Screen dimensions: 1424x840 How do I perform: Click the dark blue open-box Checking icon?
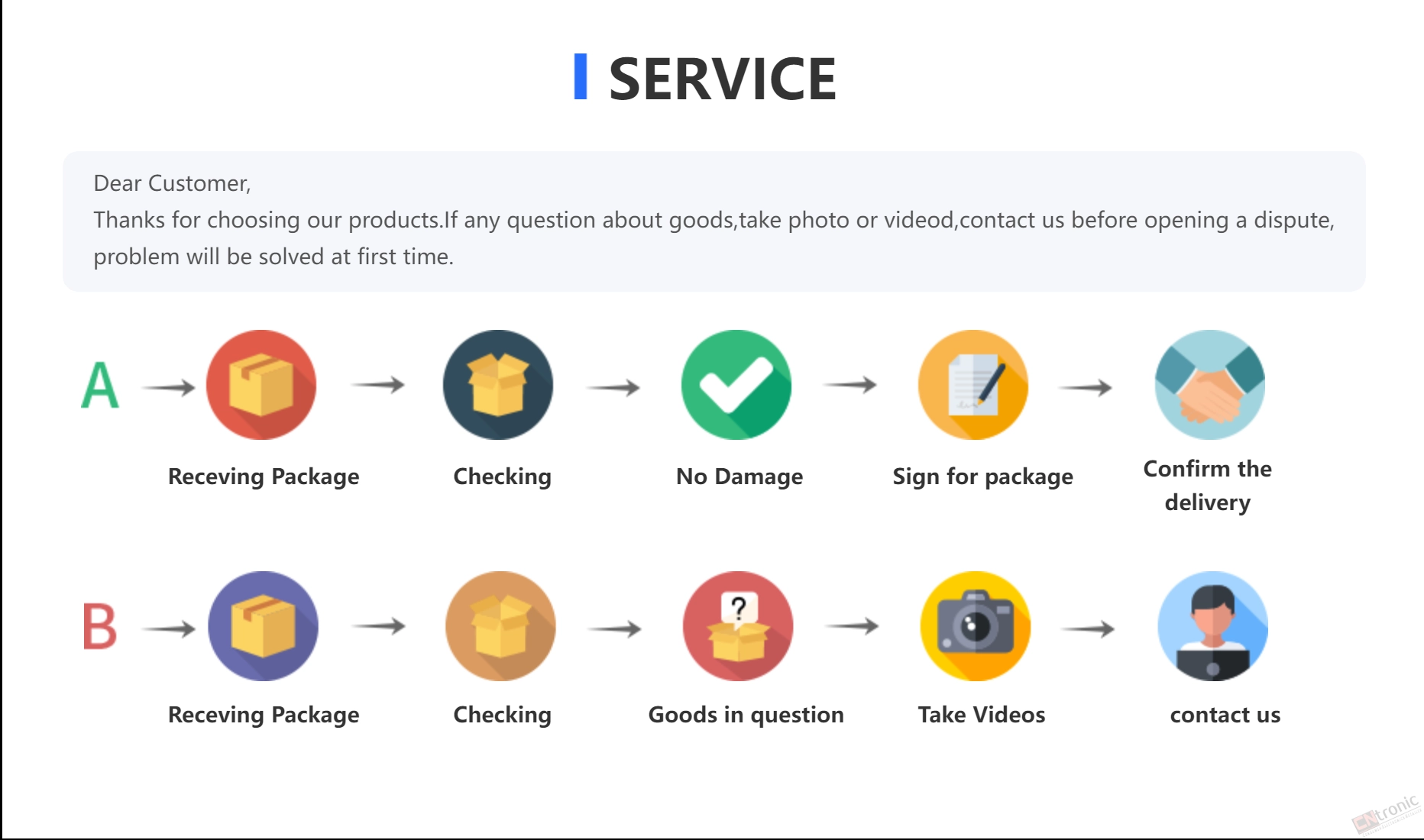[x=498, y=385]
